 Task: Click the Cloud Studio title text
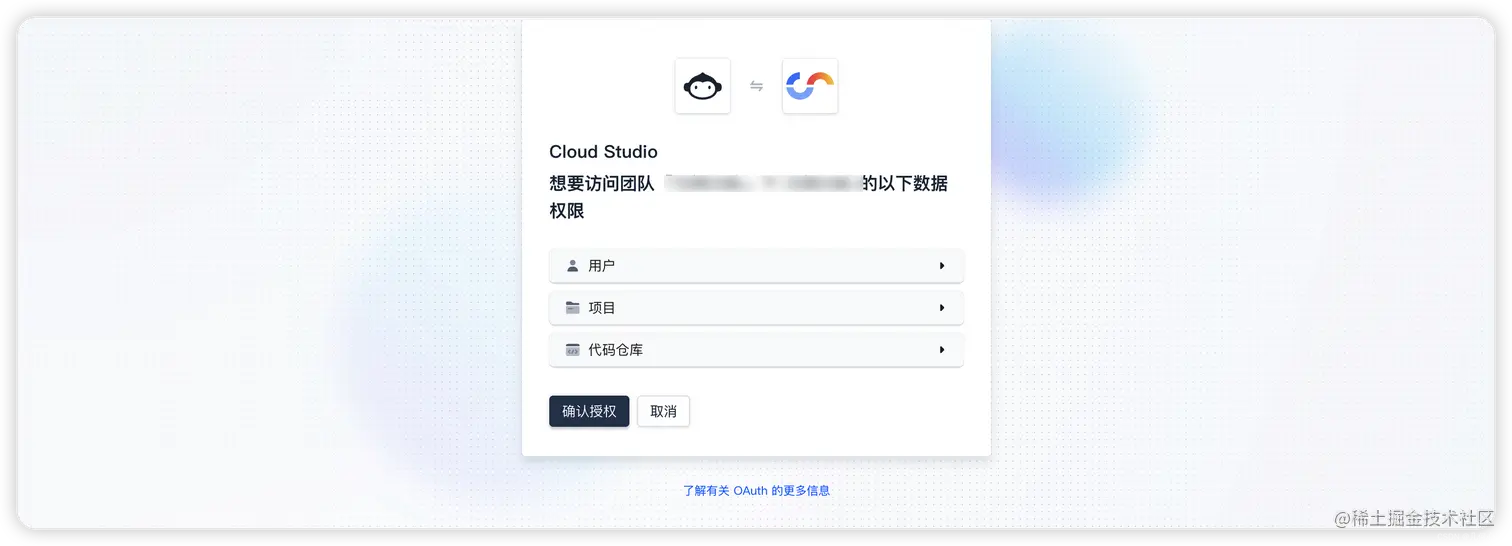(603, 152)
